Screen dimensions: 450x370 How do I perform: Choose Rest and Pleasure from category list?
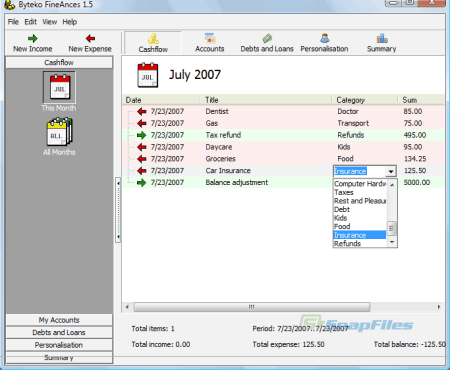pyautogui.click(x=360, y=201)
